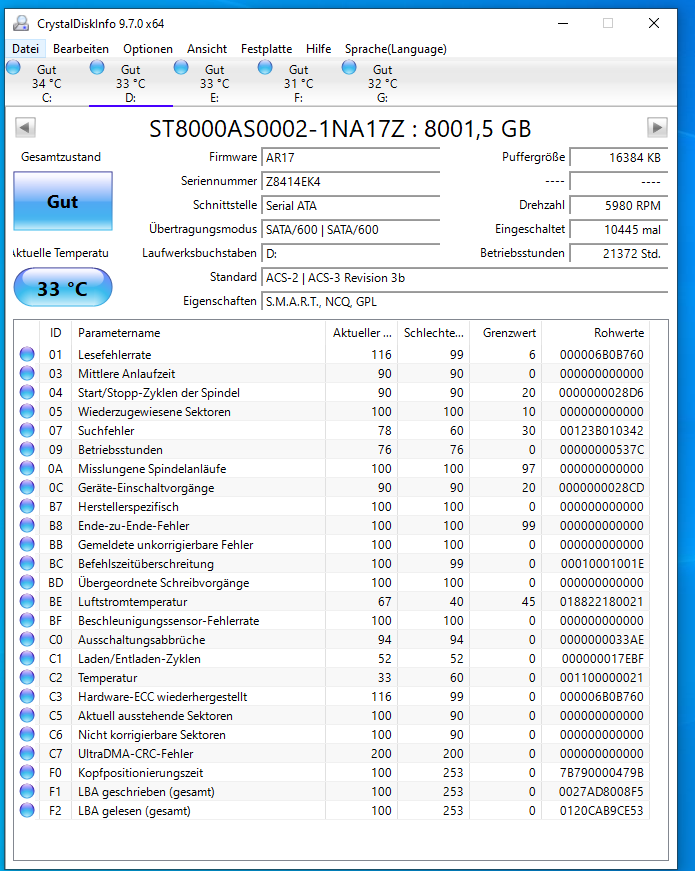Click the Betriebsstunden value 21372 Std.
This screenshot has height=871, width=695.
(619, 253)
